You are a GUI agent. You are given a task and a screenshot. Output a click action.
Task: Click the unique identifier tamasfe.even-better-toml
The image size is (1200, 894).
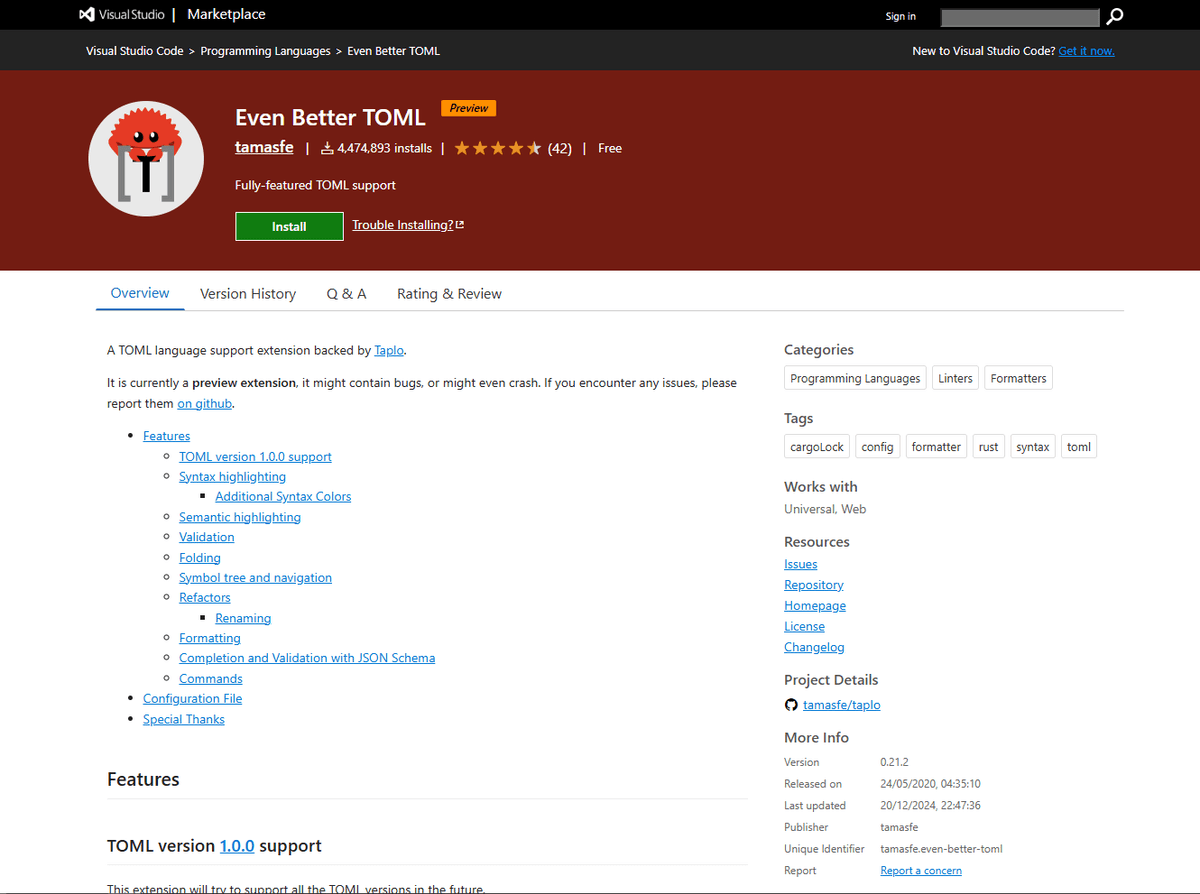(x=941, y=849)
